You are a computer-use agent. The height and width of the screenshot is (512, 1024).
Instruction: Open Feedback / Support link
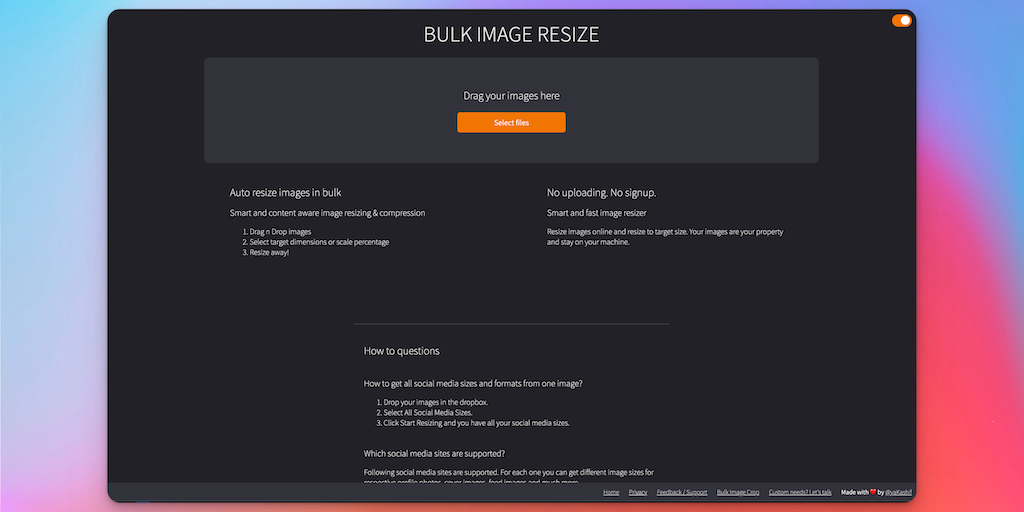[x=682, y=492]
